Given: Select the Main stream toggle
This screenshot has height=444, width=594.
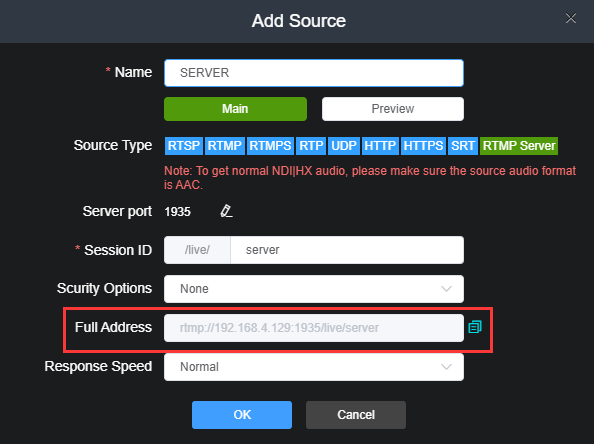Looking at the screenshot, I should click(235, 109).
